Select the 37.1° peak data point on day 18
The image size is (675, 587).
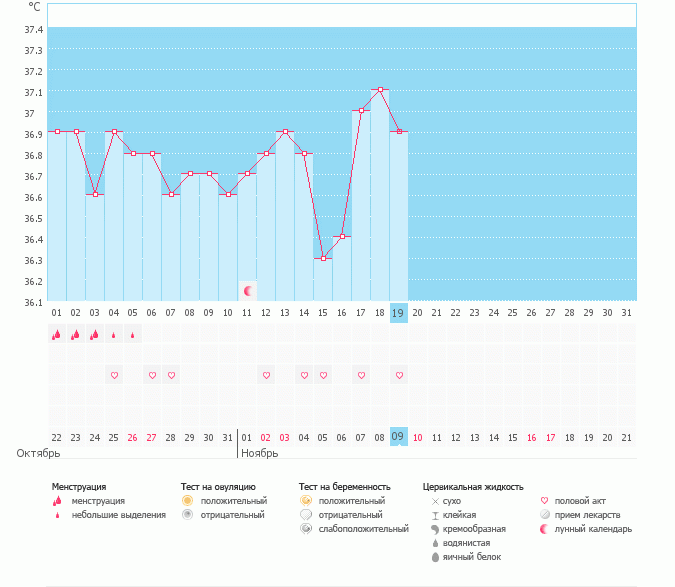(x=380, y=90)
